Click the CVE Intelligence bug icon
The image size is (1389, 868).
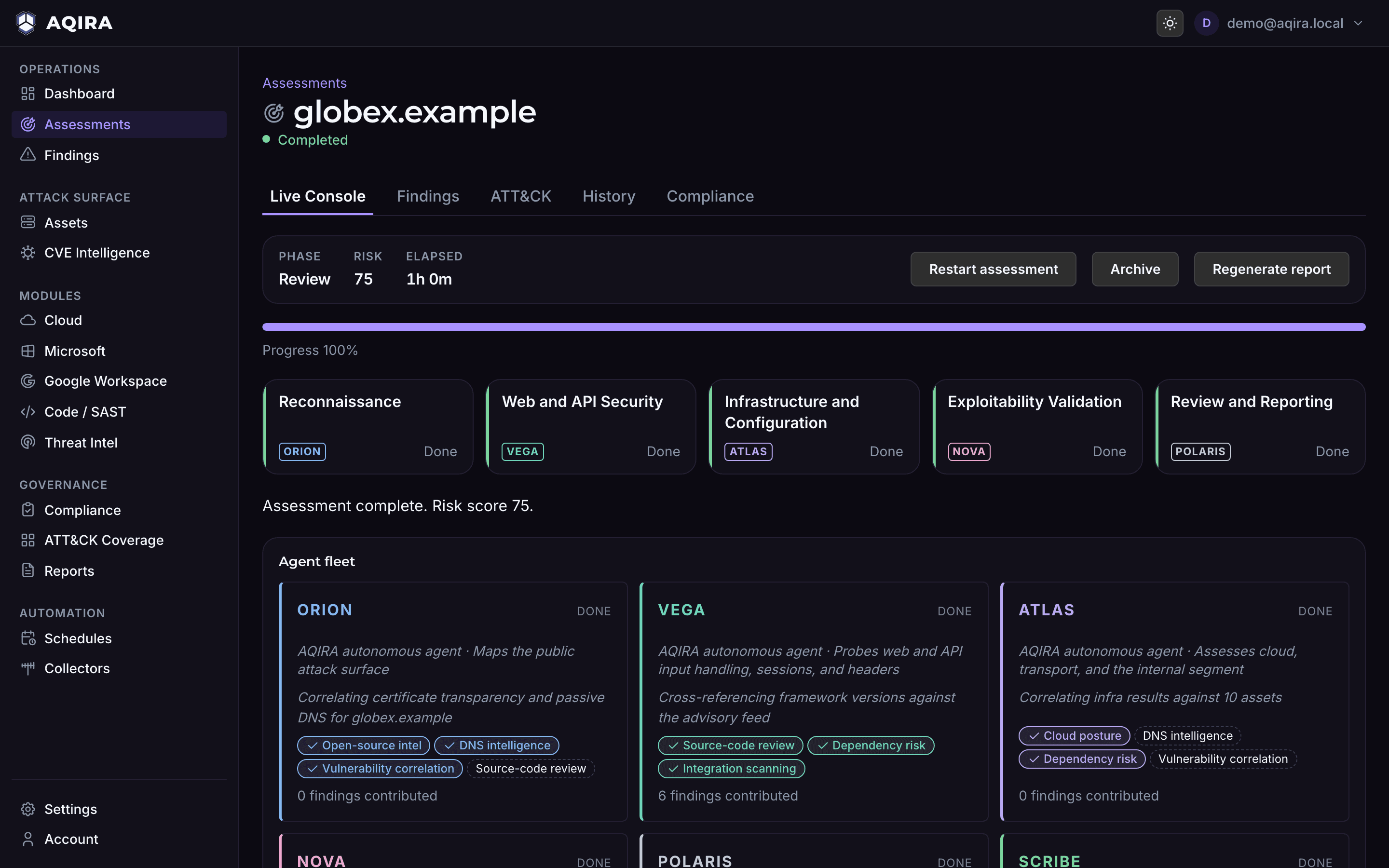click(x=27, y=253)
